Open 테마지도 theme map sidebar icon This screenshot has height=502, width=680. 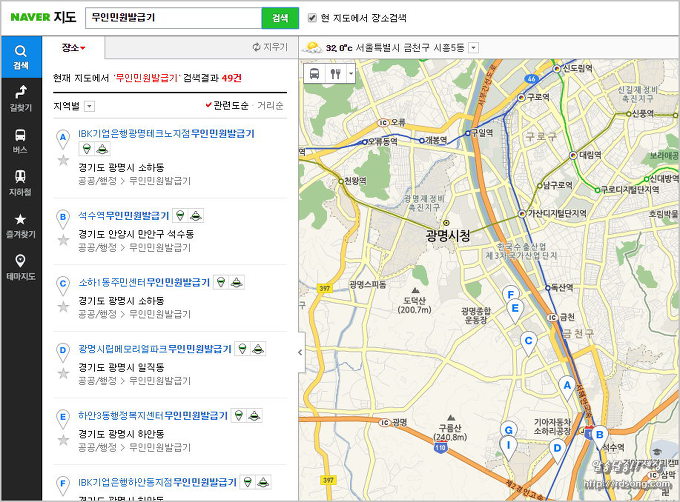point(21,267)
